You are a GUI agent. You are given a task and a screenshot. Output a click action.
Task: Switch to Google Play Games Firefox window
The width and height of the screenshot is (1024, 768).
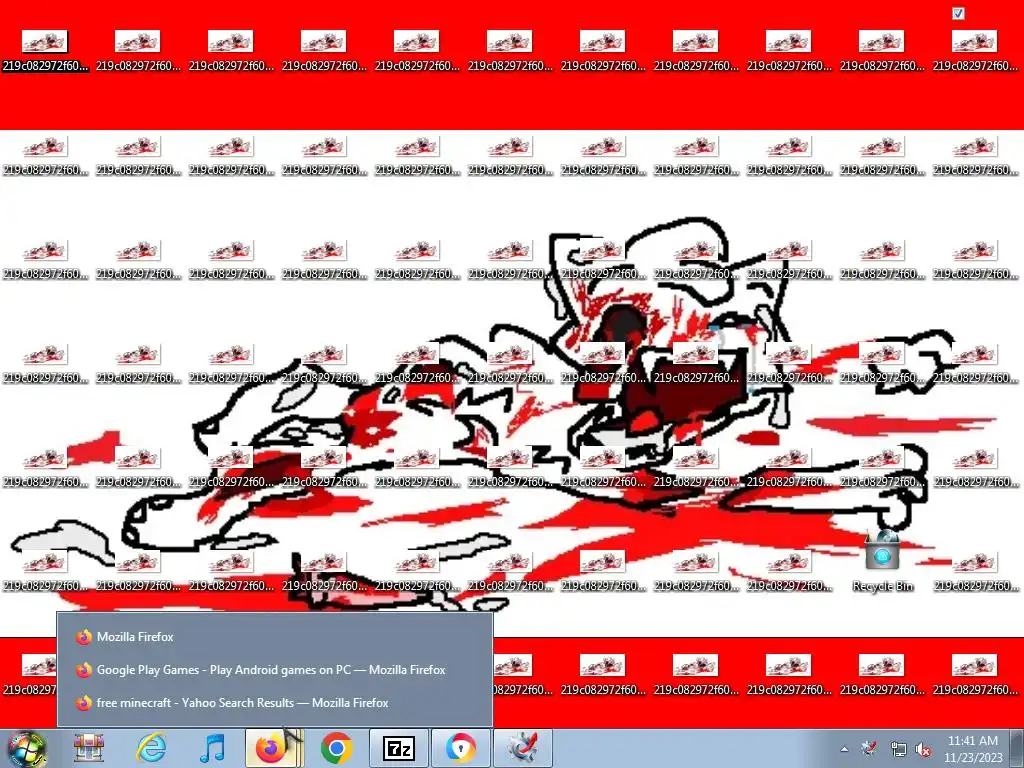pos(275,669)
